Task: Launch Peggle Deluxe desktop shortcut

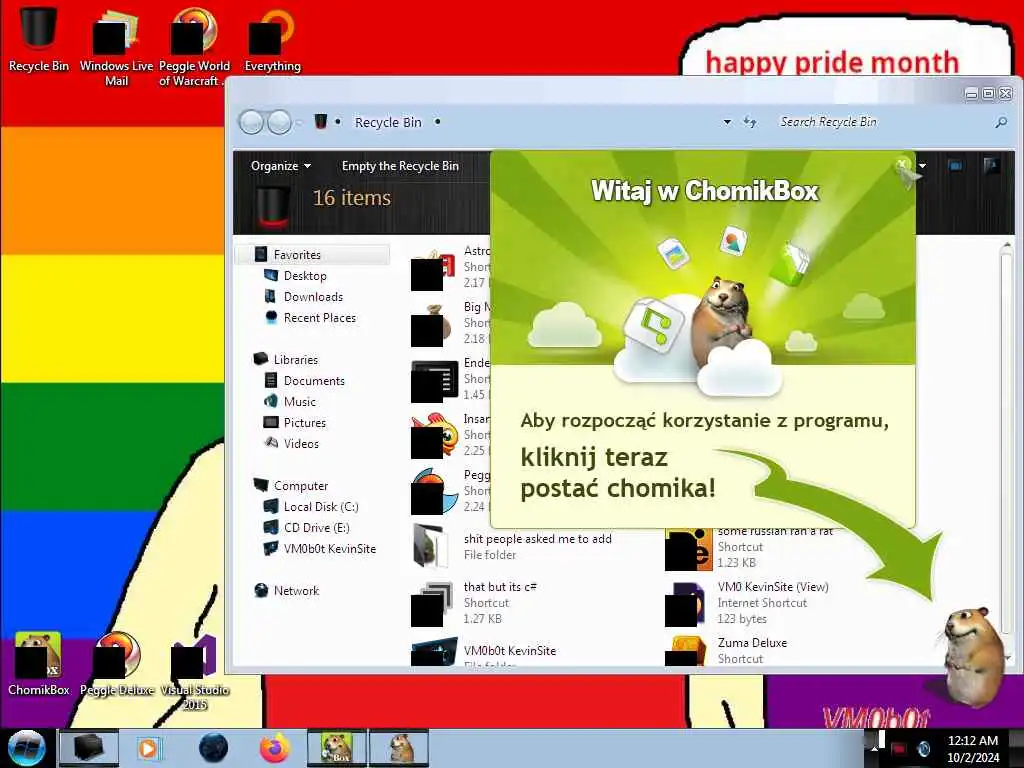Action: 117,663
